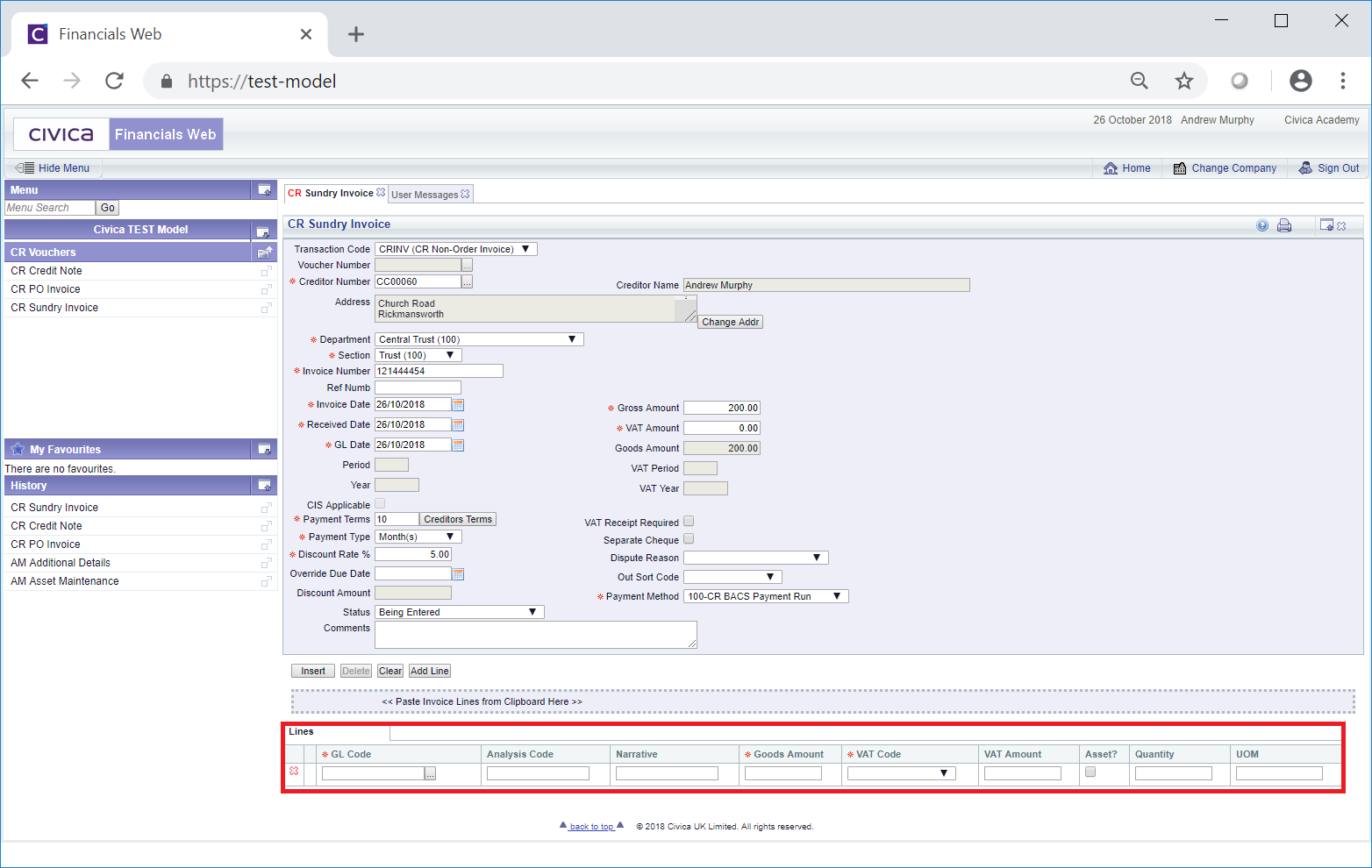Open Received Date calendar picker
This screenshot has width=1372, height=868.
[458, 425]
